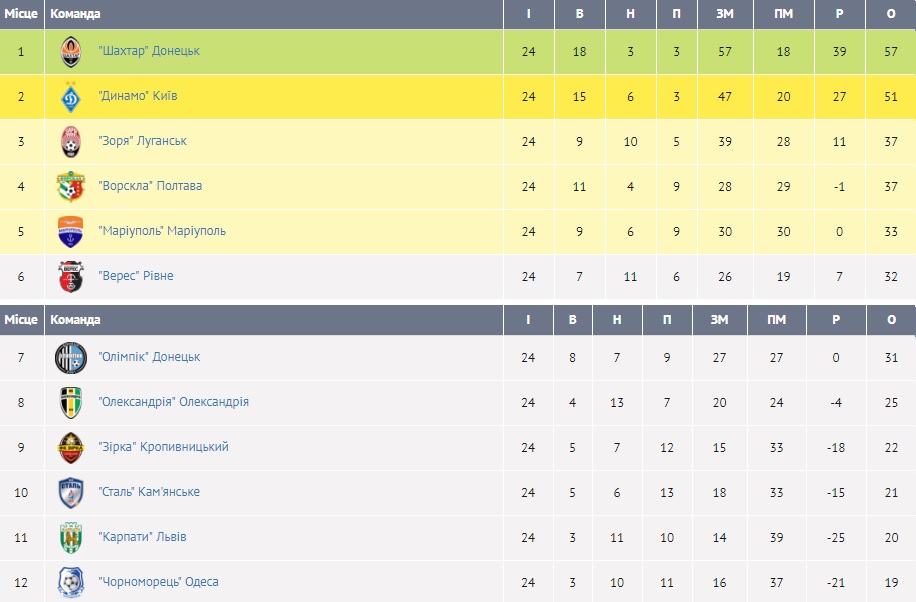Click the Karpaty Lviv club emblem

(70, 537)
